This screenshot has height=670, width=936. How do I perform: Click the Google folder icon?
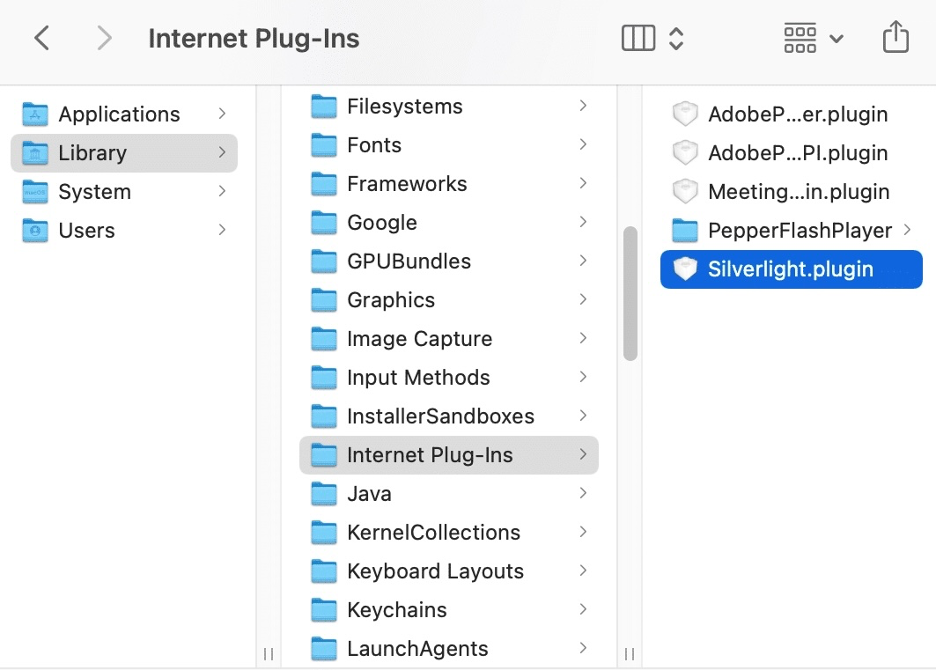[324, 223]
